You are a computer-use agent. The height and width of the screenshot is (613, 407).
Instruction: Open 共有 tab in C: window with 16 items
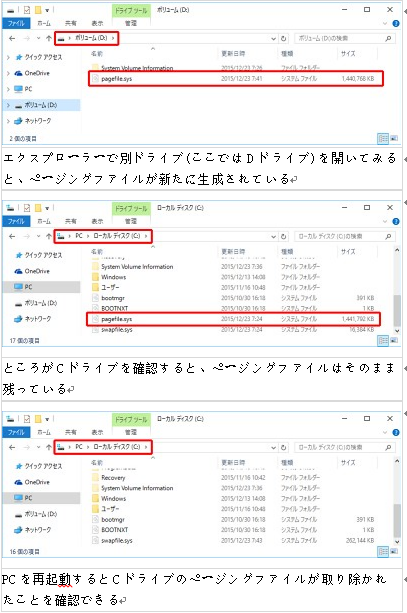pyautogui.click(x=71, y=432)
